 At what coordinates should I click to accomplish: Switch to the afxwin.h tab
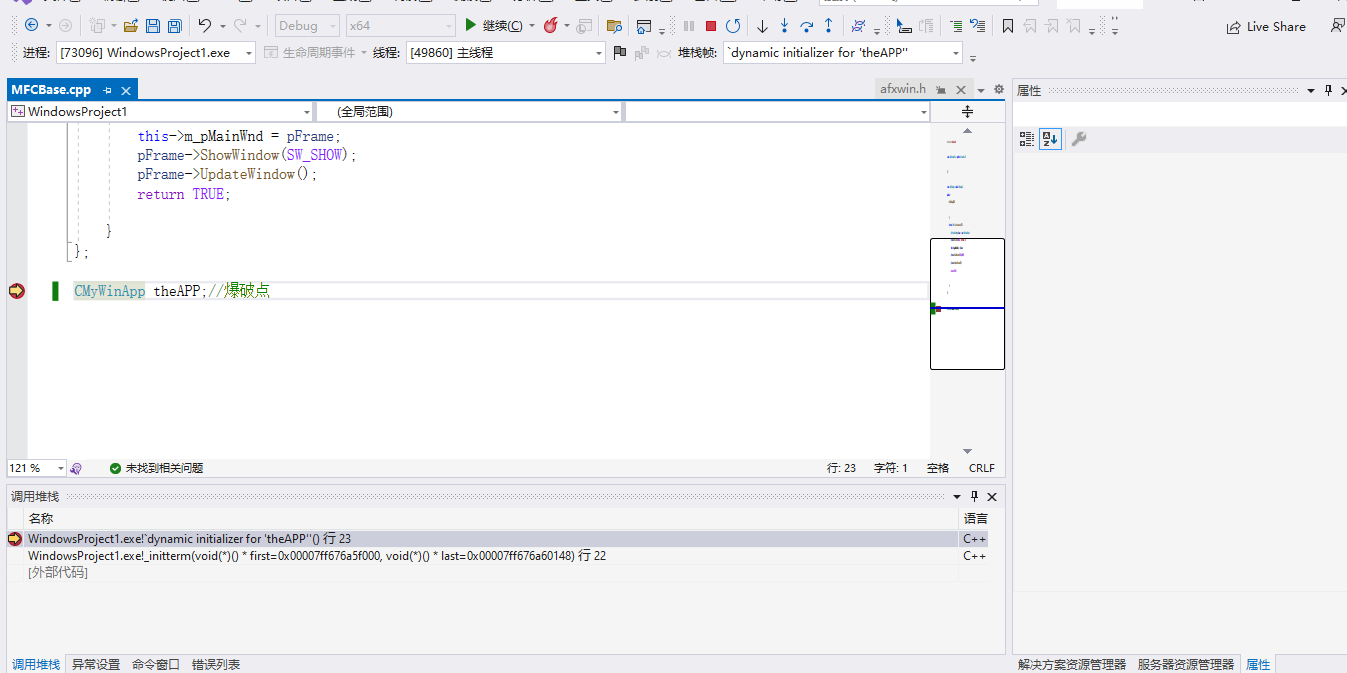point(903,90)
